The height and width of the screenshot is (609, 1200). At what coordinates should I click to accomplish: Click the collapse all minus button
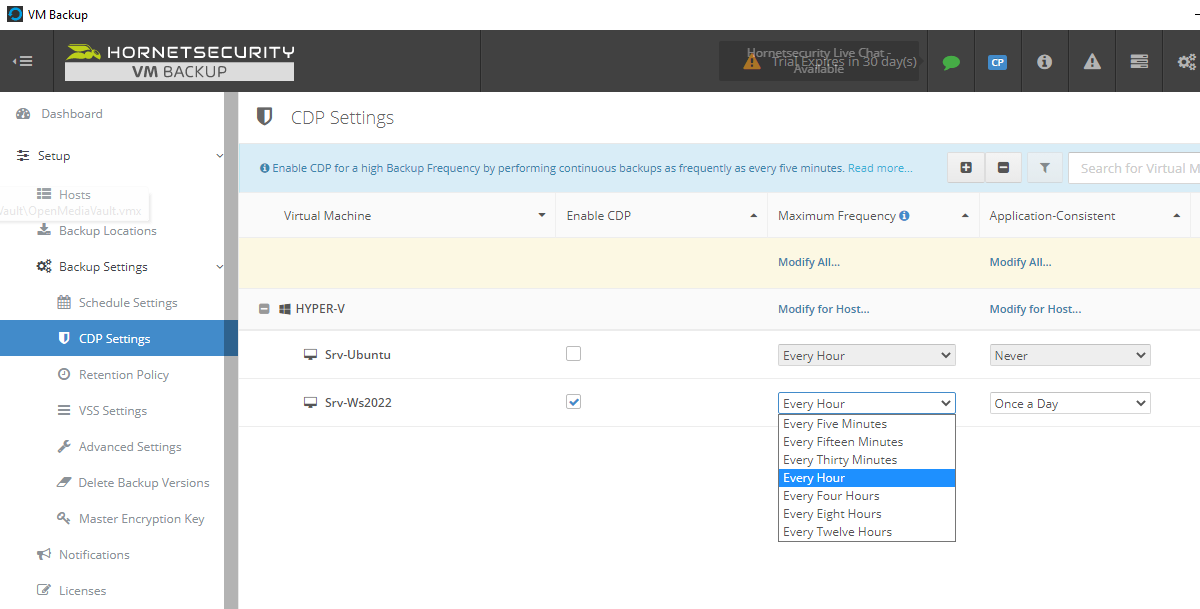1003,168
